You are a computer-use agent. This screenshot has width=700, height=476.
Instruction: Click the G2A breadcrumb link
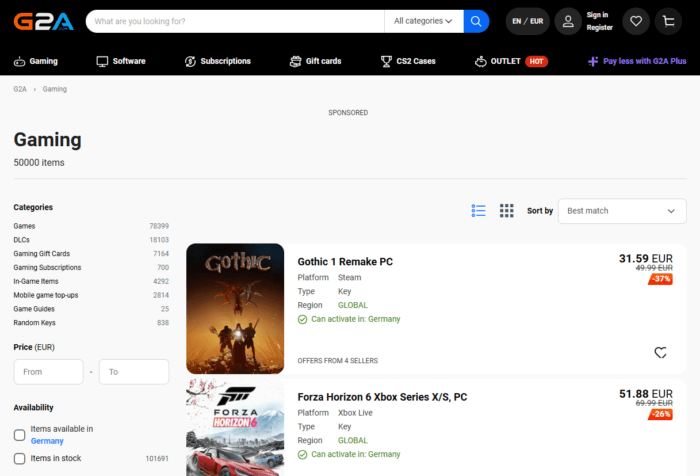[20, 89]
